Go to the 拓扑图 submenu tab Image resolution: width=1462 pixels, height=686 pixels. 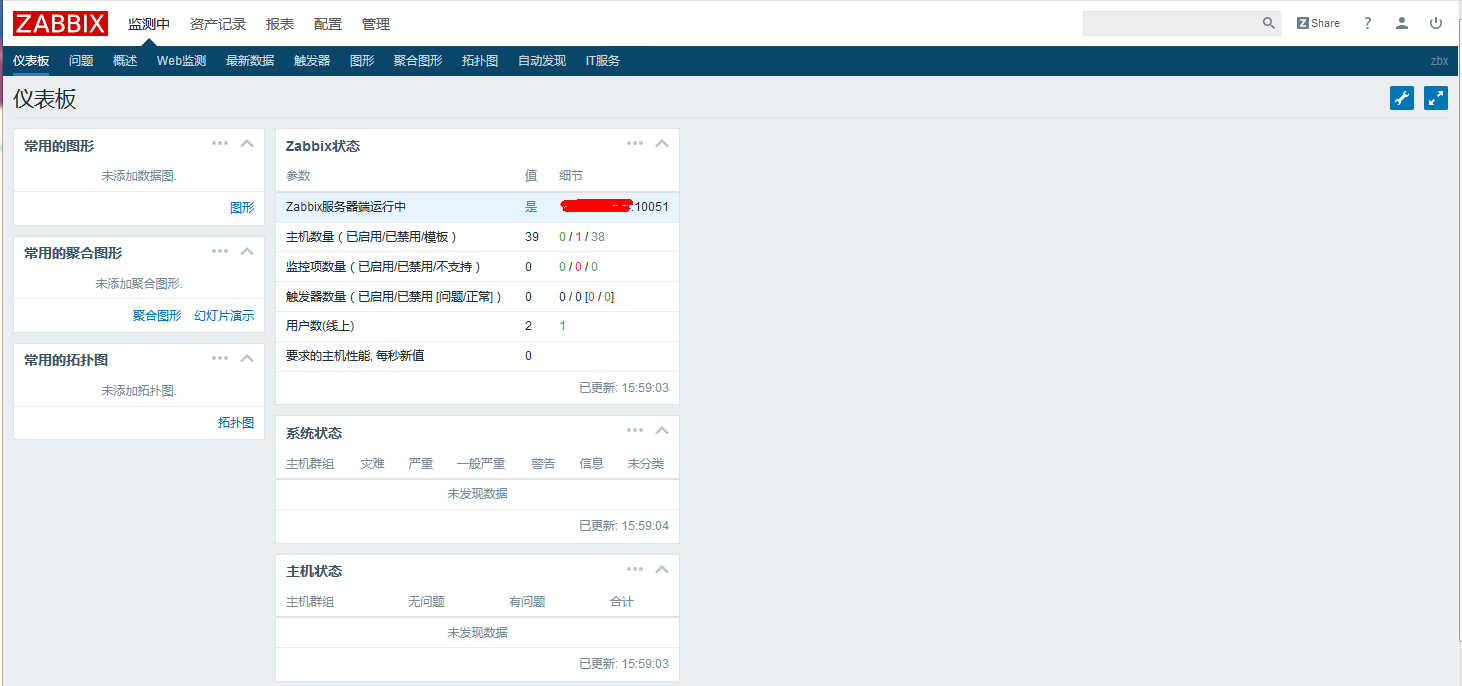480,61
